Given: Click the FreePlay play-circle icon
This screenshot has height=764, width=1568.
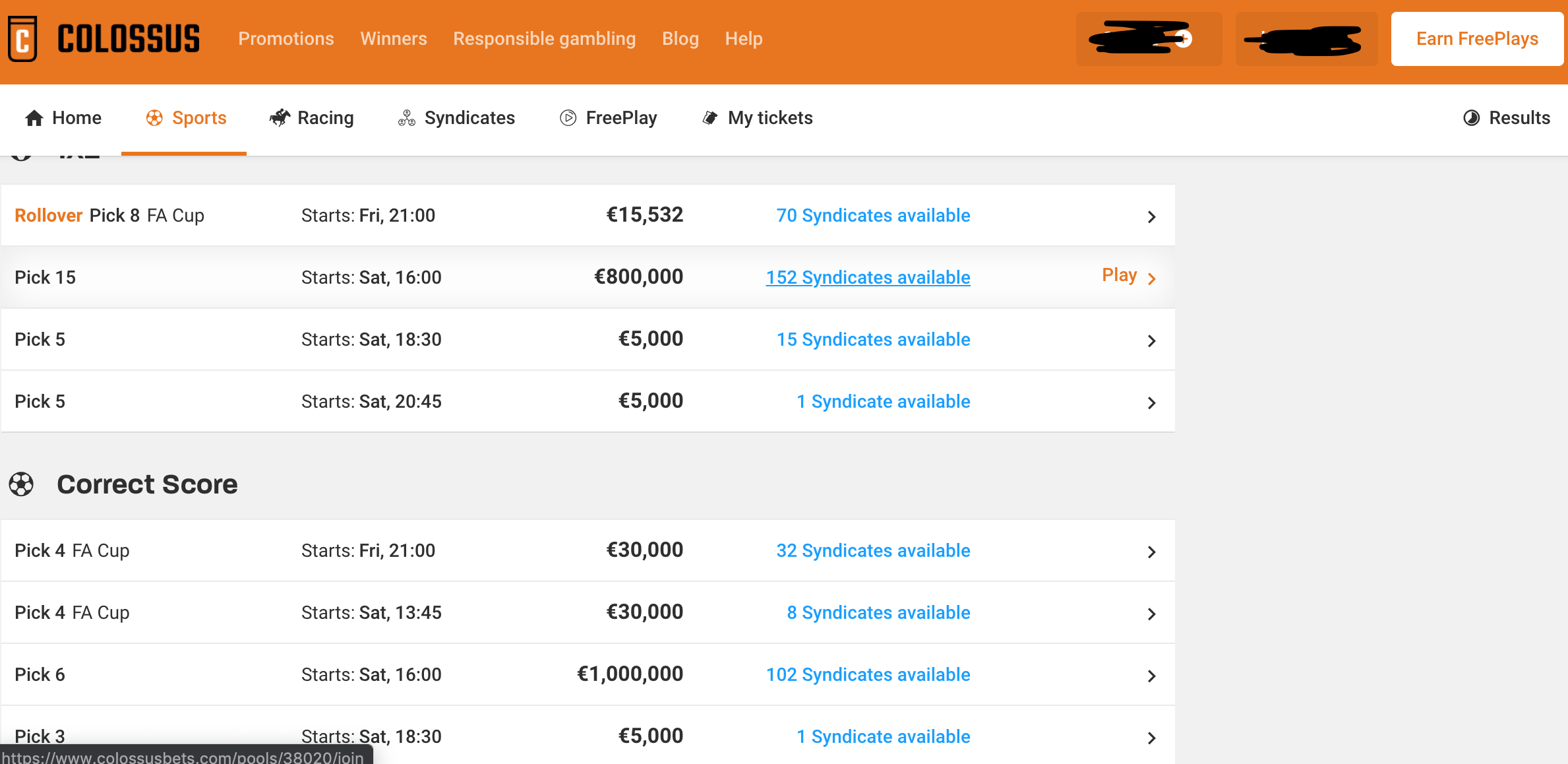Looking at the screenshot, I should [x=568, y=118].
